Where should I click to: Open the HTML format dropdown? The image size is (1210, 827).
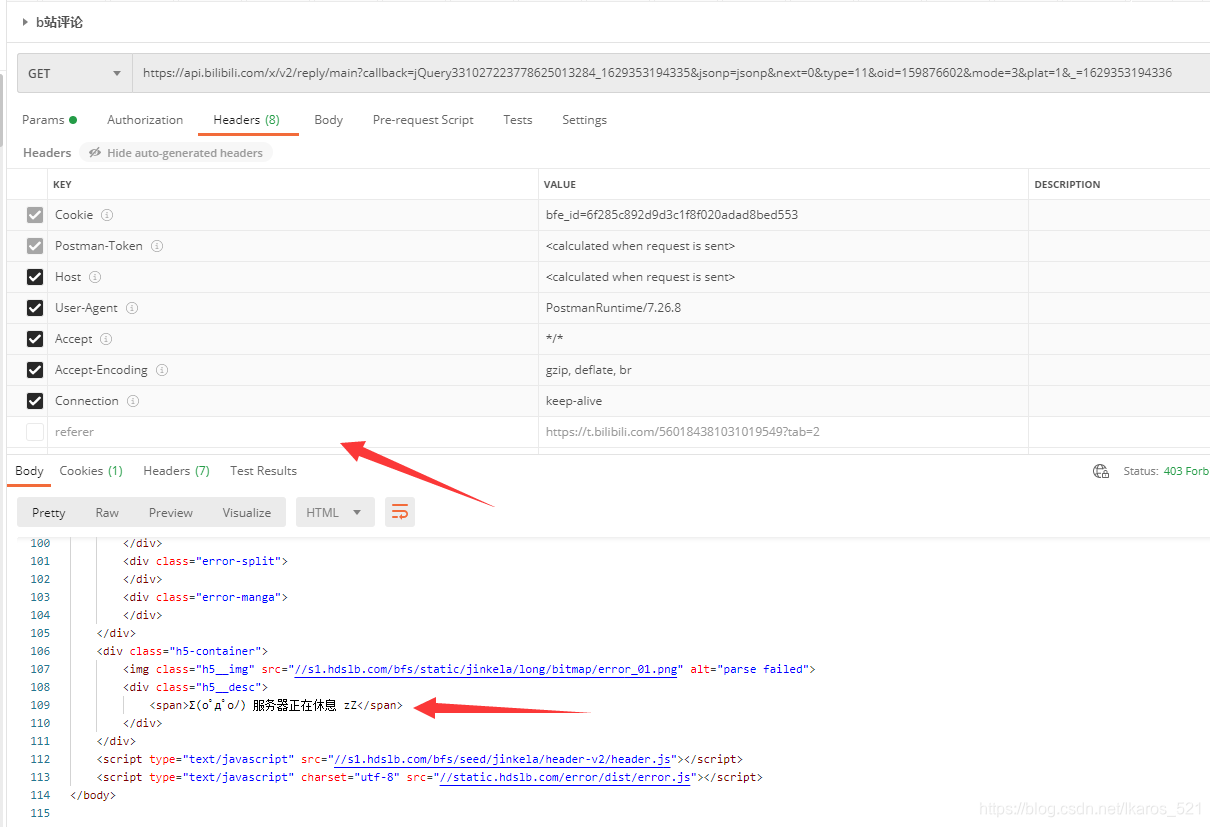tap(335, 512)
